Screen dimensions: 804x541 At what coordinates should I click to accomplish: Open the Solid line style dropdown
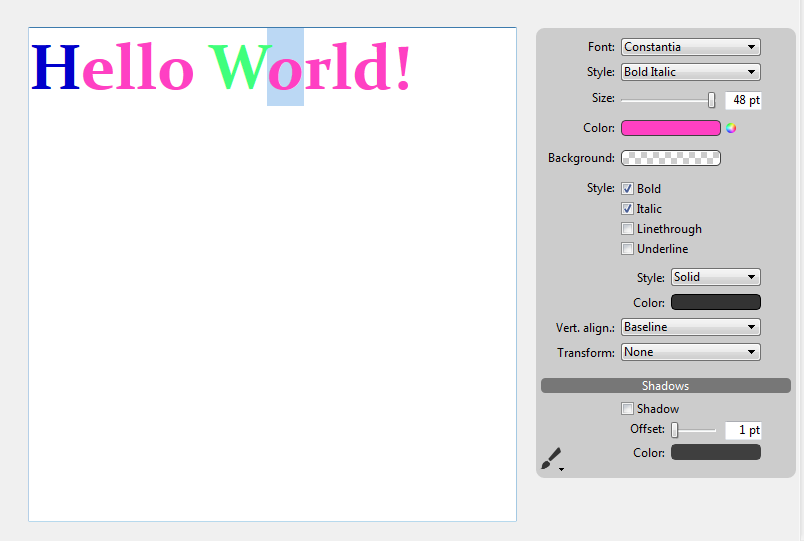coord(715,277)
